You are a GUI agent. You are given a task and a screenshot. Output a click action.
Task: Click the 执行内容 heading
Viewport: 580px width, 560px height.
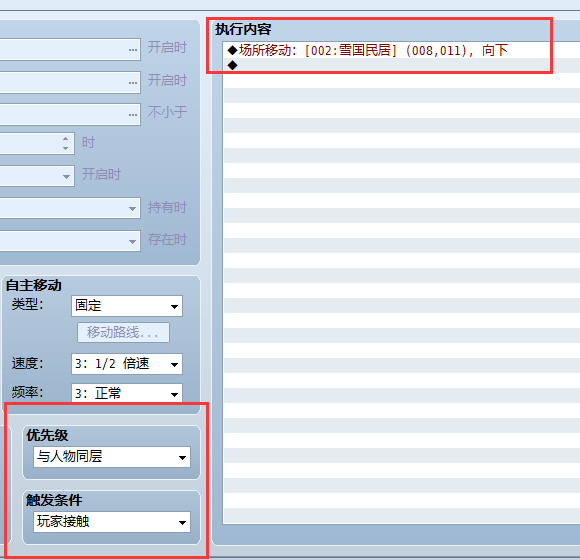[x=243, y=29]
